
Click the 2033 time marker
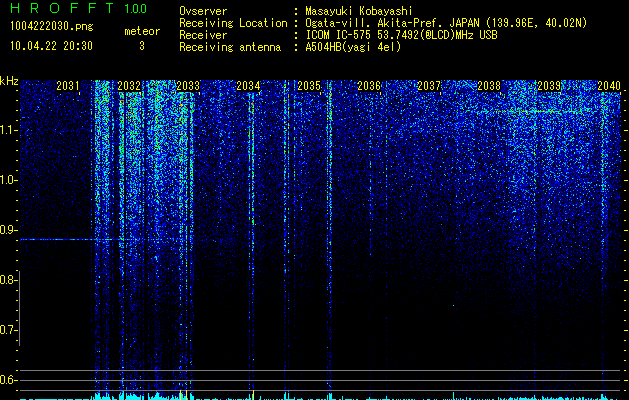pos(188,86)
